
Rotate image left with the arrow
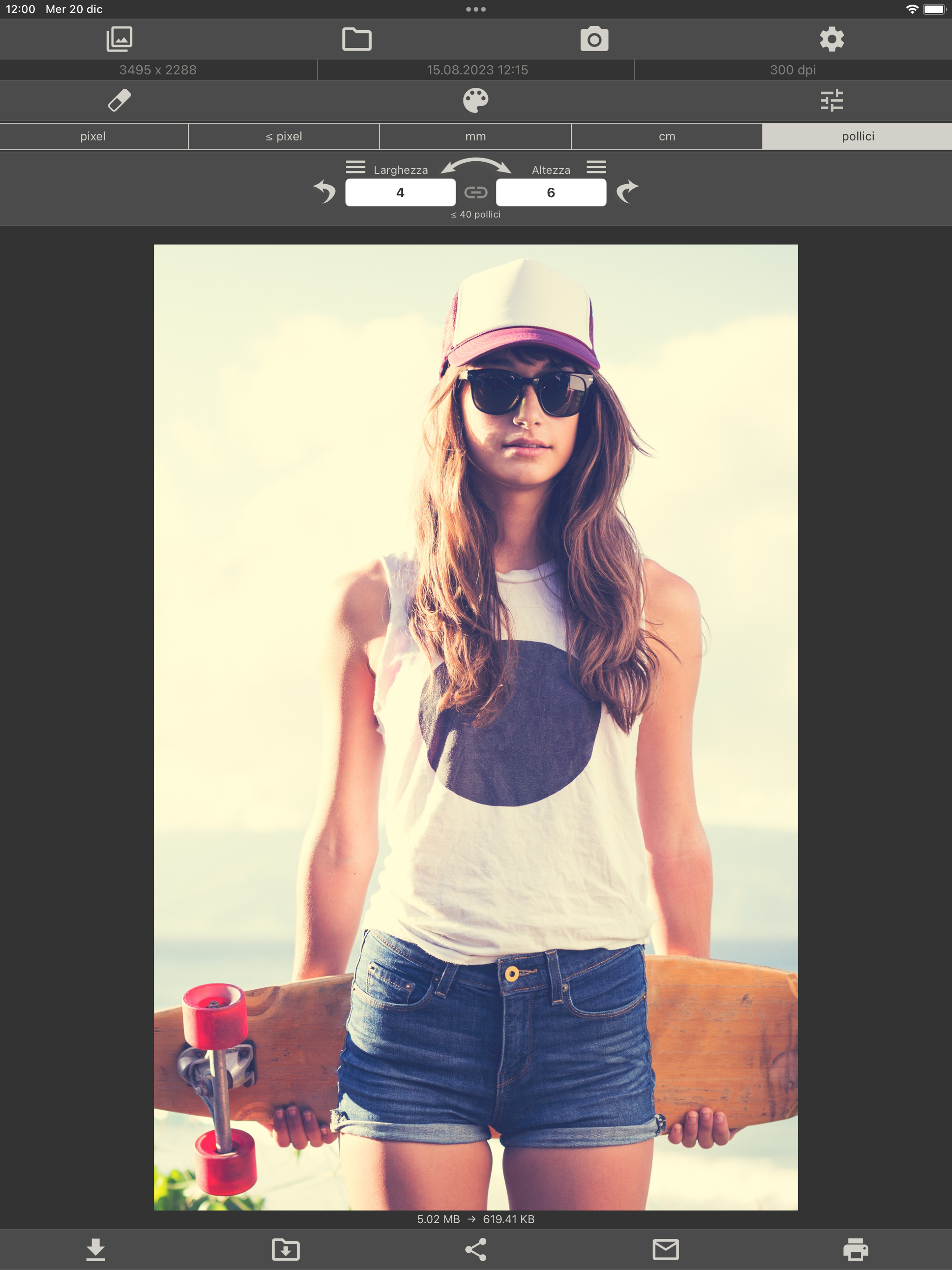pyautogui.click(x=324, y=191)
